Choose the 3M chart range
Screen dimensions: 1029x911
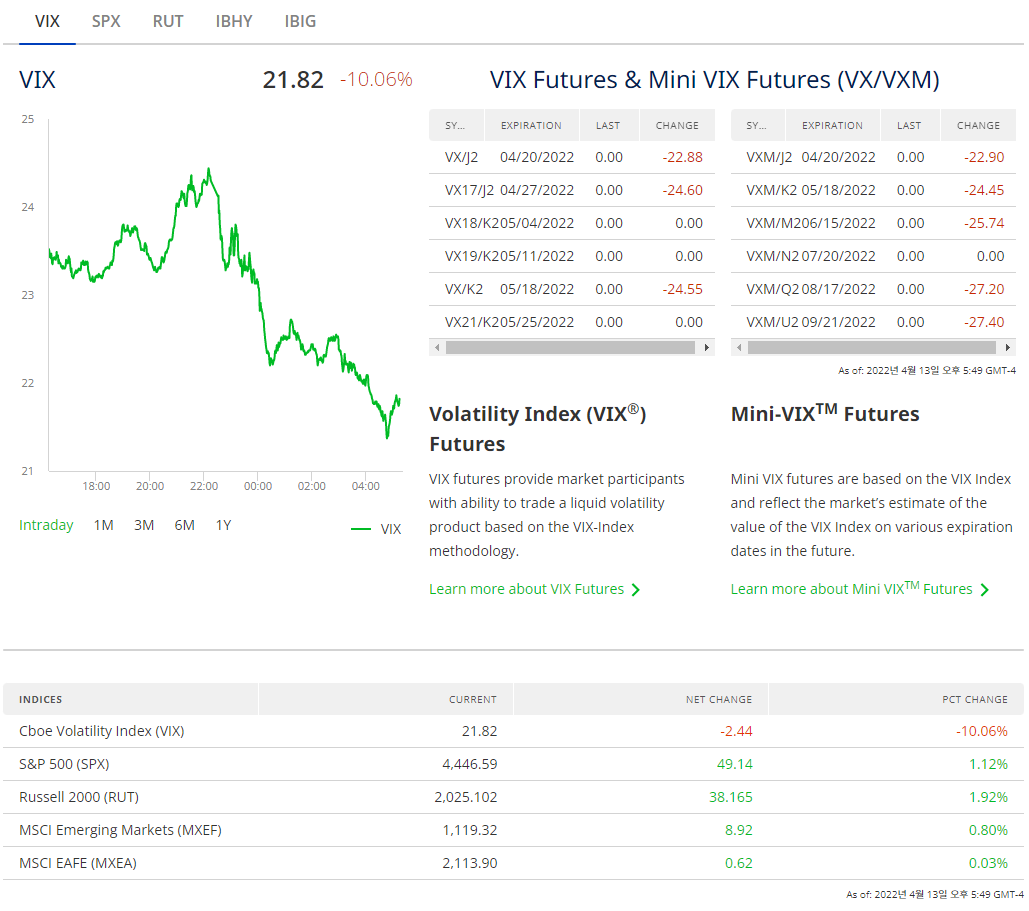coord(144,525)
